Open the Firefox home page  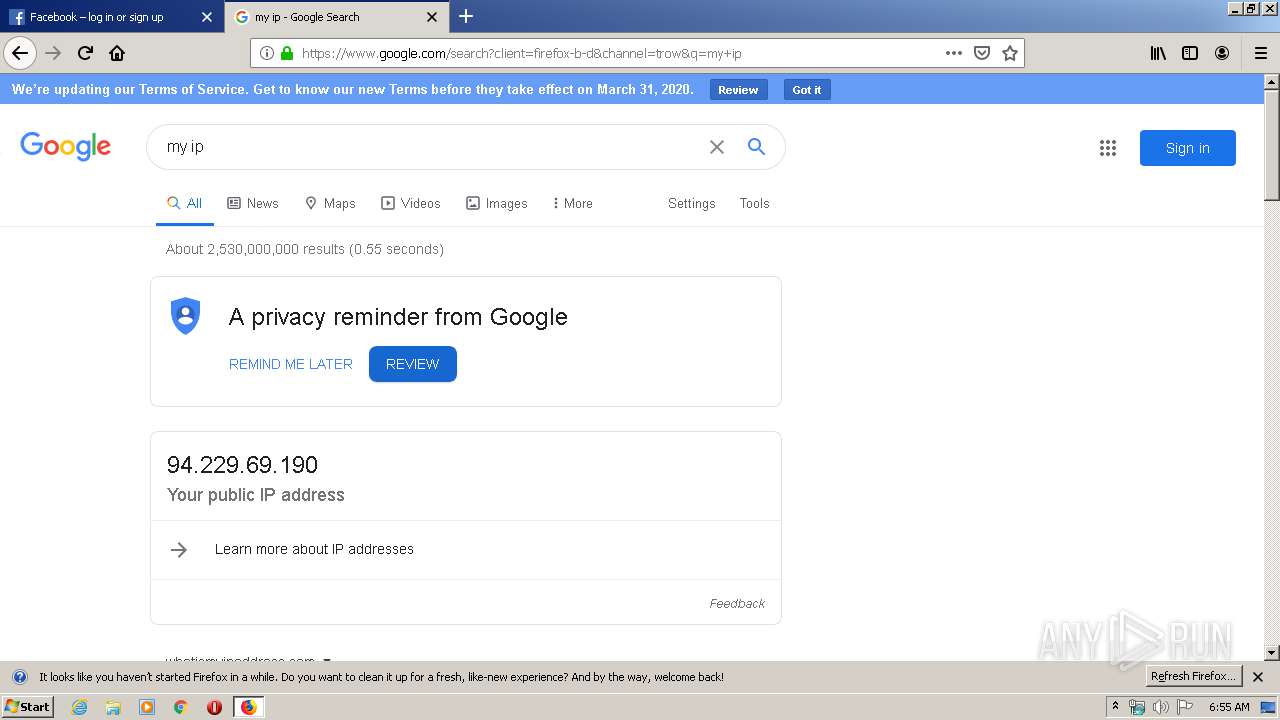(117, 53)
